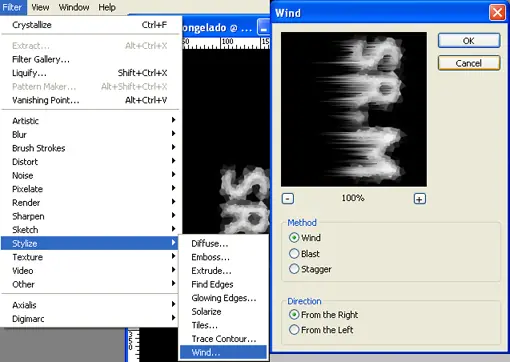Open Vanishing Point filter
This screenshot has height=362, width=510.
(x=90, y=100)
